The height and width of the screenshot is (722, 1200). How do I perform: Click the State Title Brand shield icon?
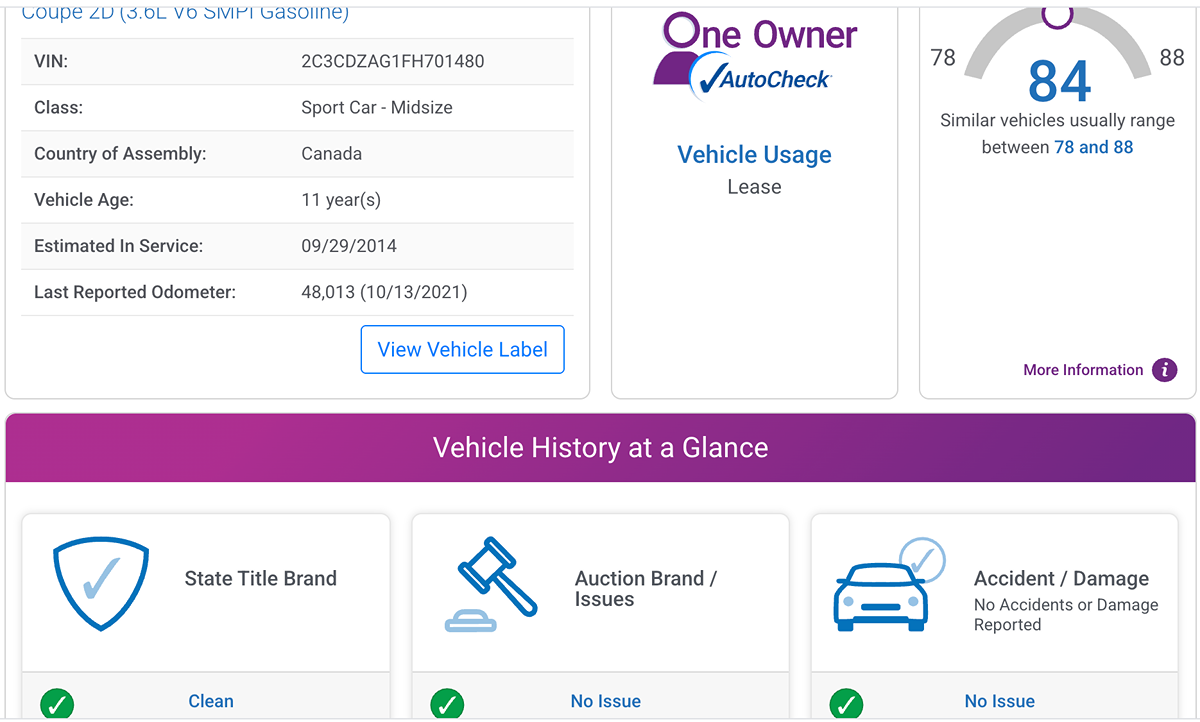101,582
